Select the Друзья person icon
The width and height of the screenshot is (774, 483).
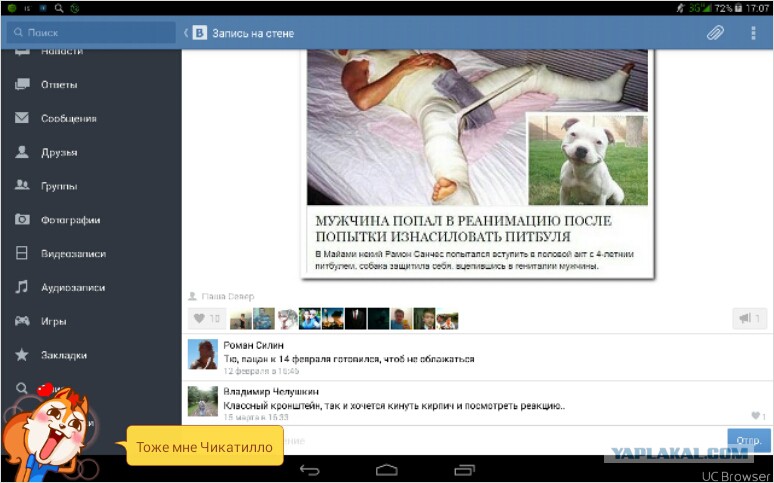pos(22,152)
